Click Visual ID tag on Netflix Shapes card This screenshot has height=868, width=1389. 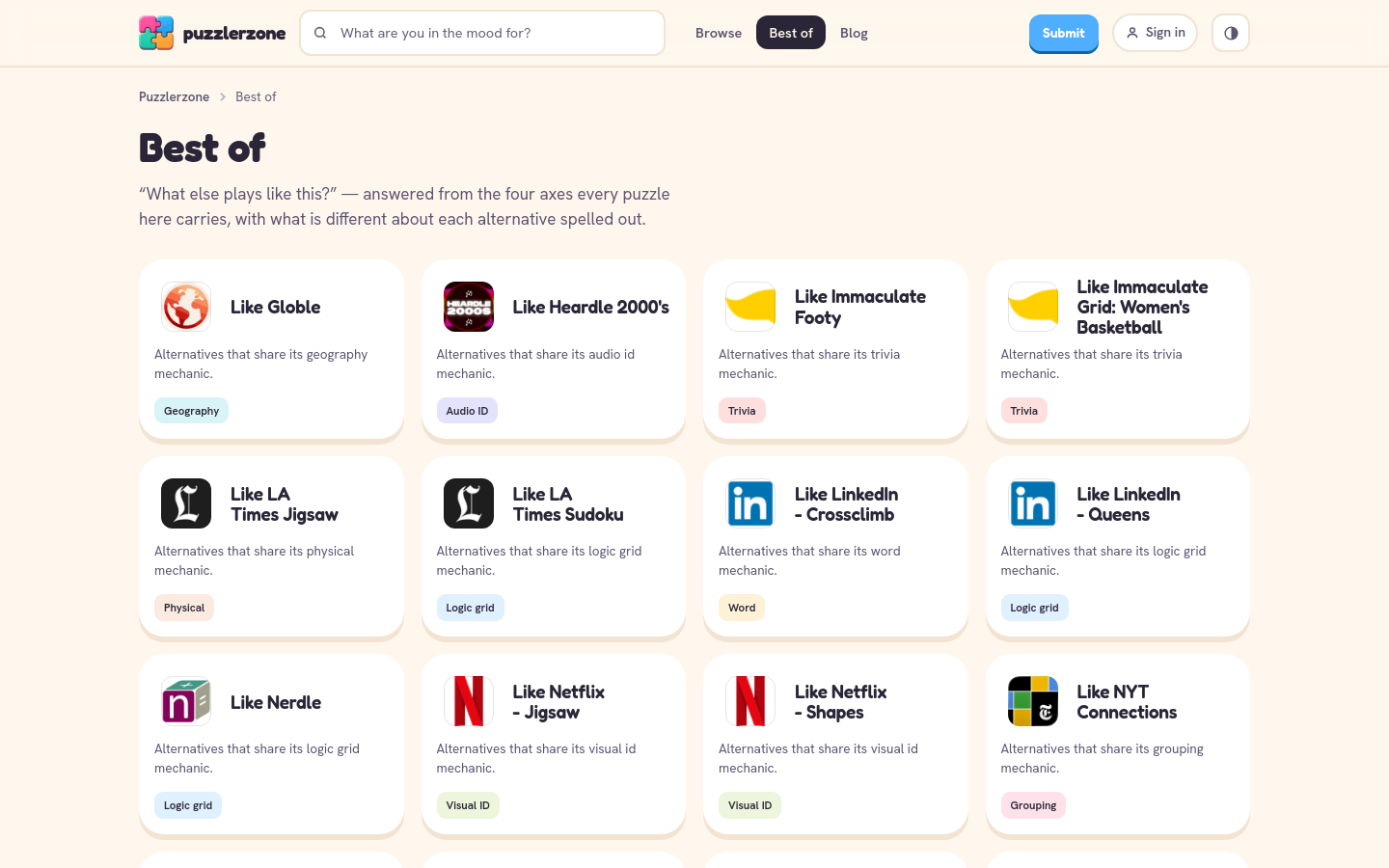click(749, 805)
